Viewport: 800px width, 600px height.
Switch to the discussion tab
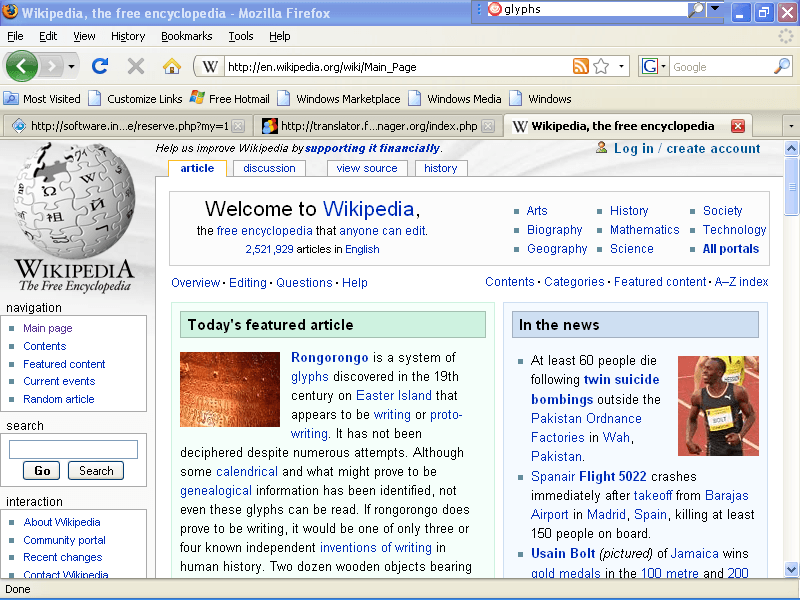tap(268, 168)
